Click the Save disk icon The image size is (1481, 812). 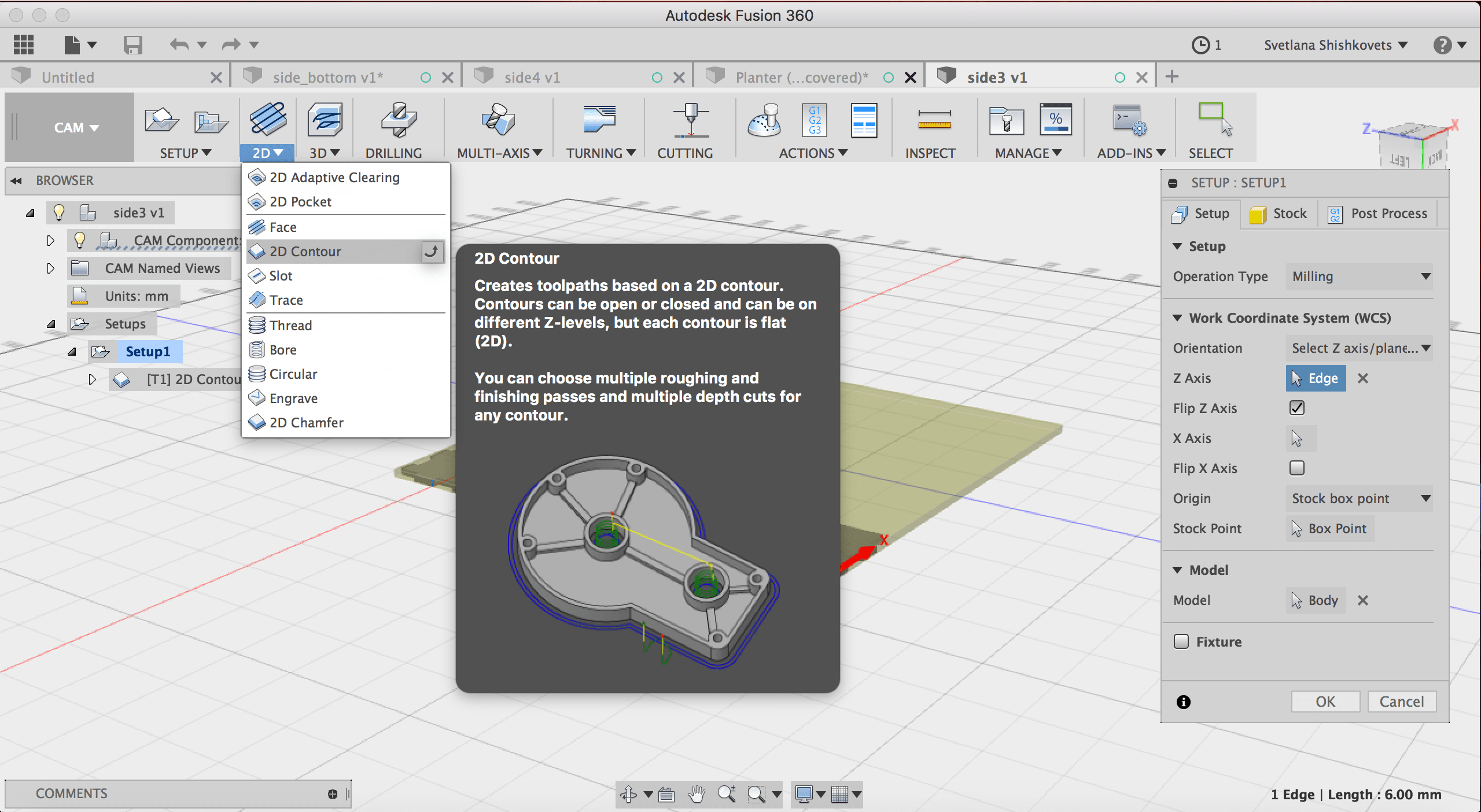pos(133,45)
